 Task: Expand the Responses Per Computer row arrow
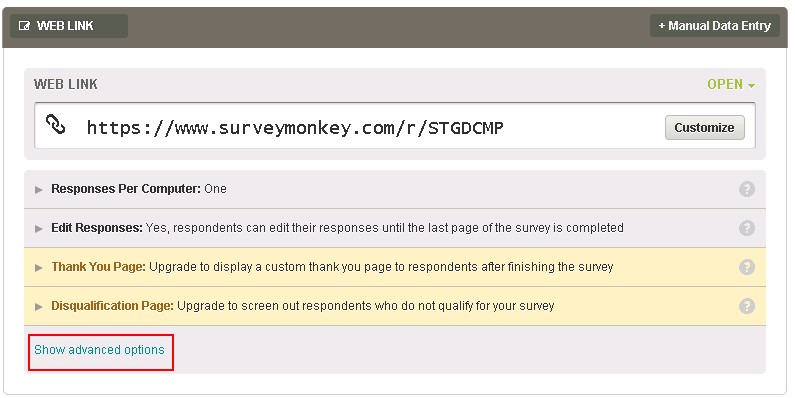pos(39,190)
